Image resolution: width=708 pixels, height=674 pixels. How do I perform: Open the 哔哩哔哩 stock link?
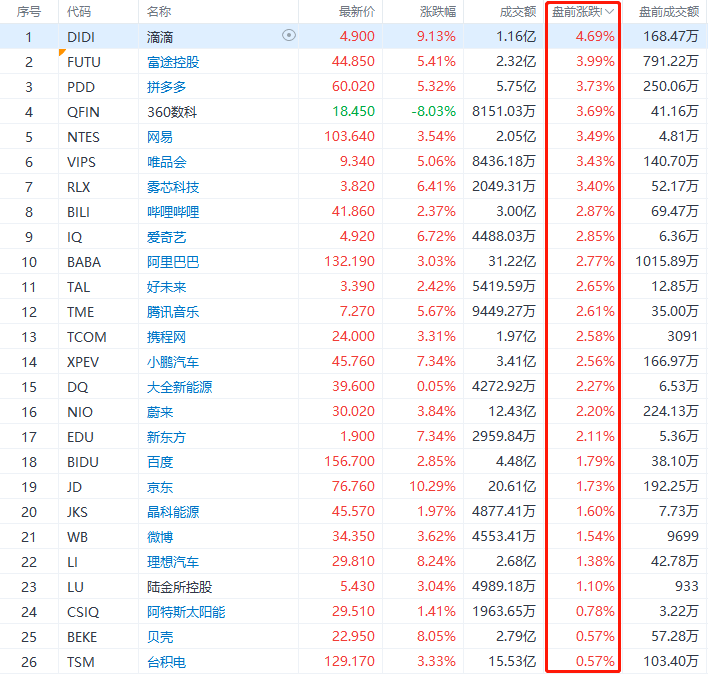coord(172,211)
